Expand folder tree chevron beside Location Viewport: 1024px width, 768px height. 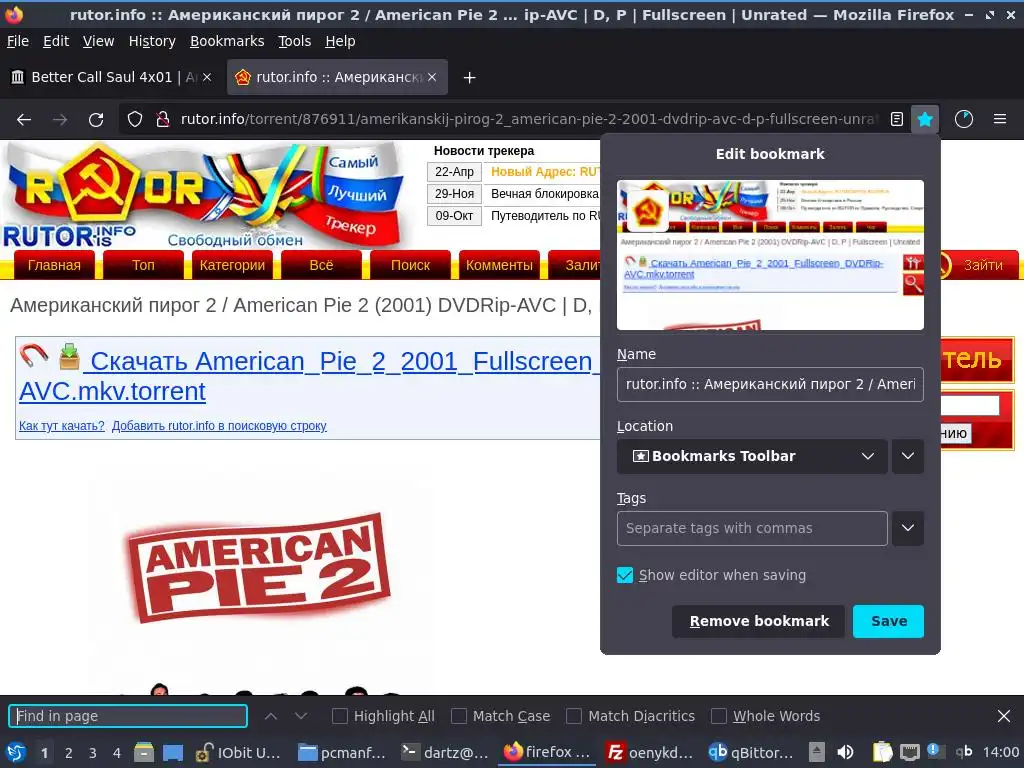click(908, 456)
